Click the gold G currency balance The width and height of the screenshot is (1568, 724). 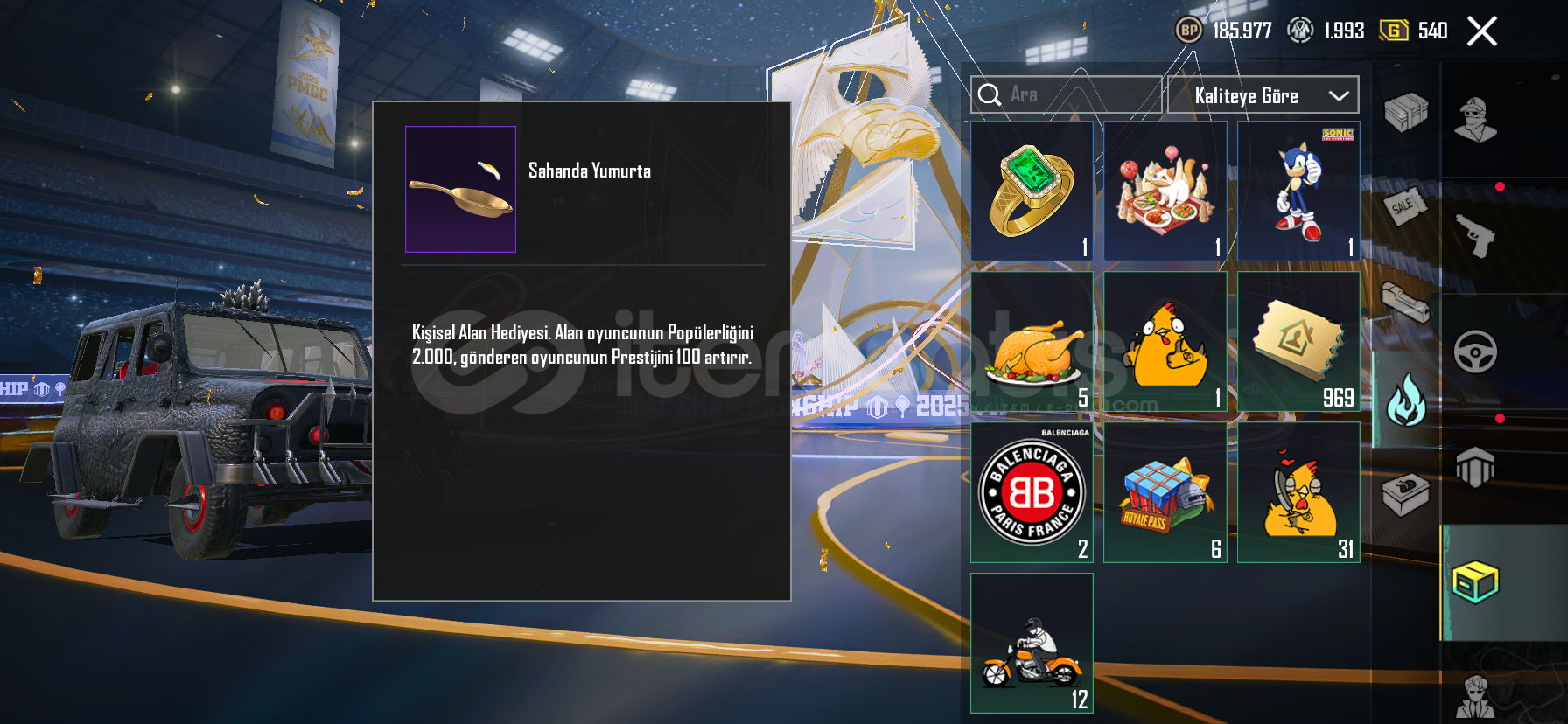point(1414,31)
